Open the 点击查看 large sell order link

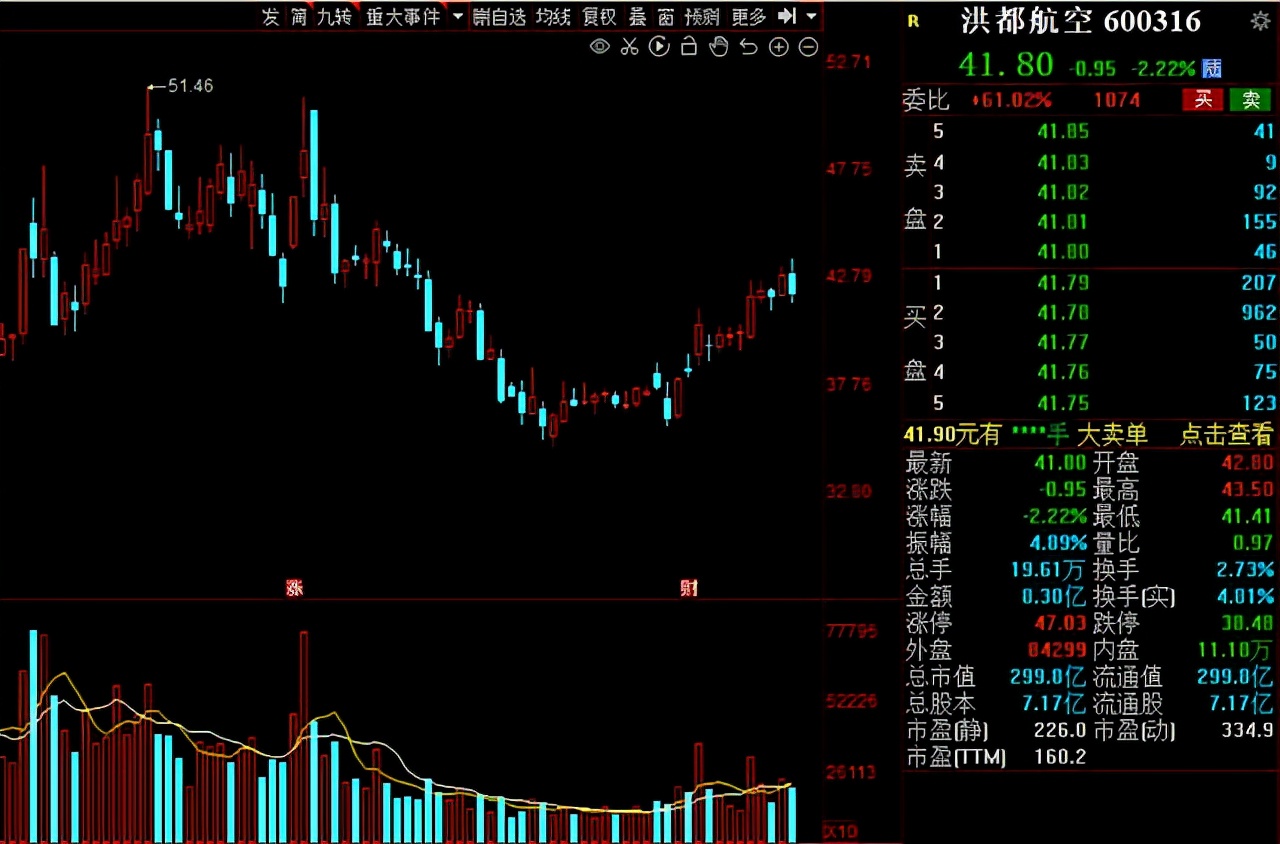1225,436
